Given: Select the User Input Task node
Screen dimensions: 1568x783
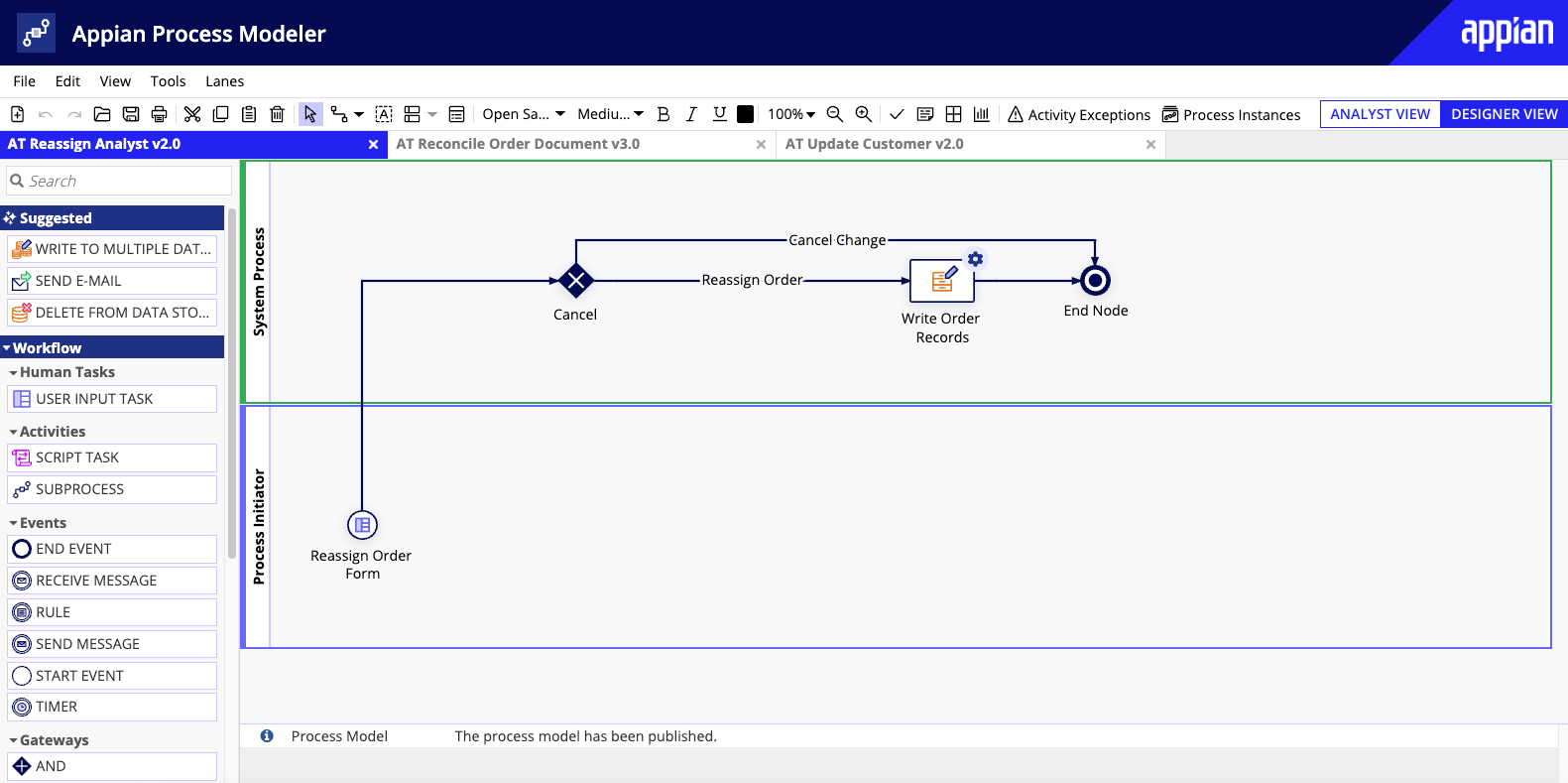Looking at the screenshot, I should point(112,399).
